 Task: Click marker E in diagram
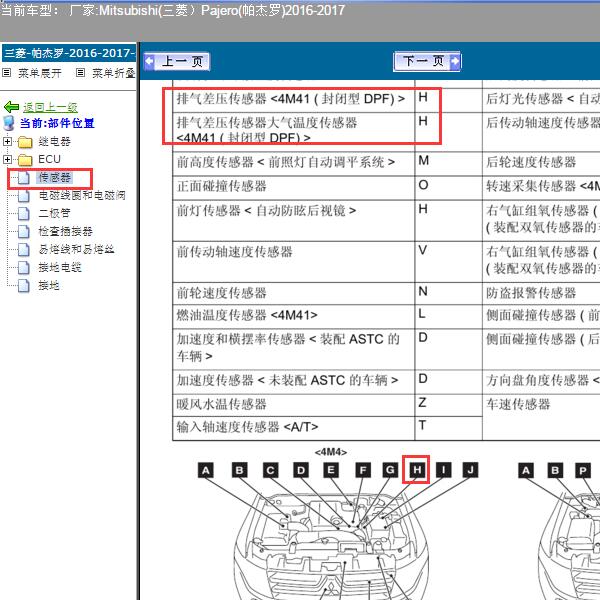pyautogui.click(x=331, y=470)
